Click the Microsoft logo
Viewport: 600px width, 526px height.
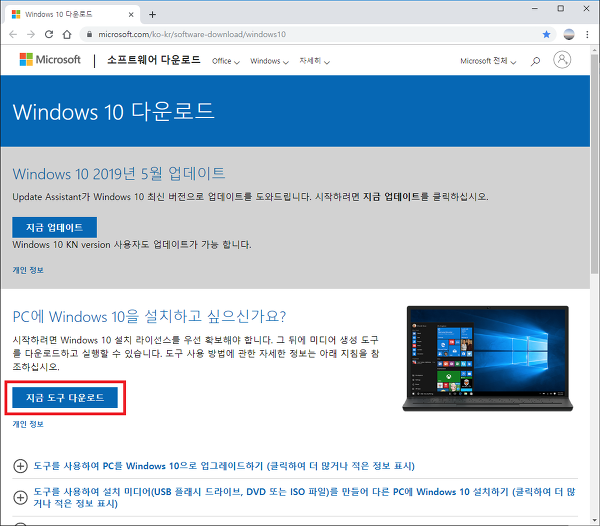pos(50,60)
